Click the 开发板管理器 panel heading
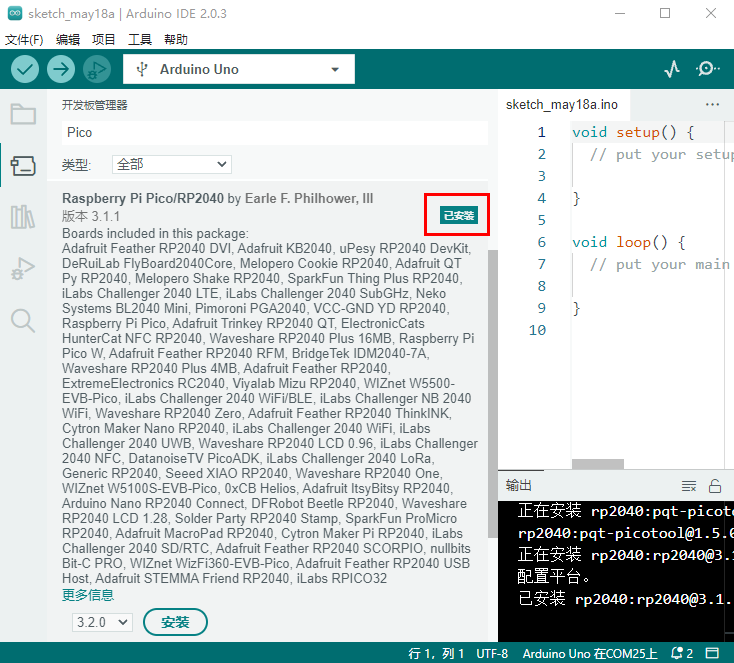 (x=95, y=105)
